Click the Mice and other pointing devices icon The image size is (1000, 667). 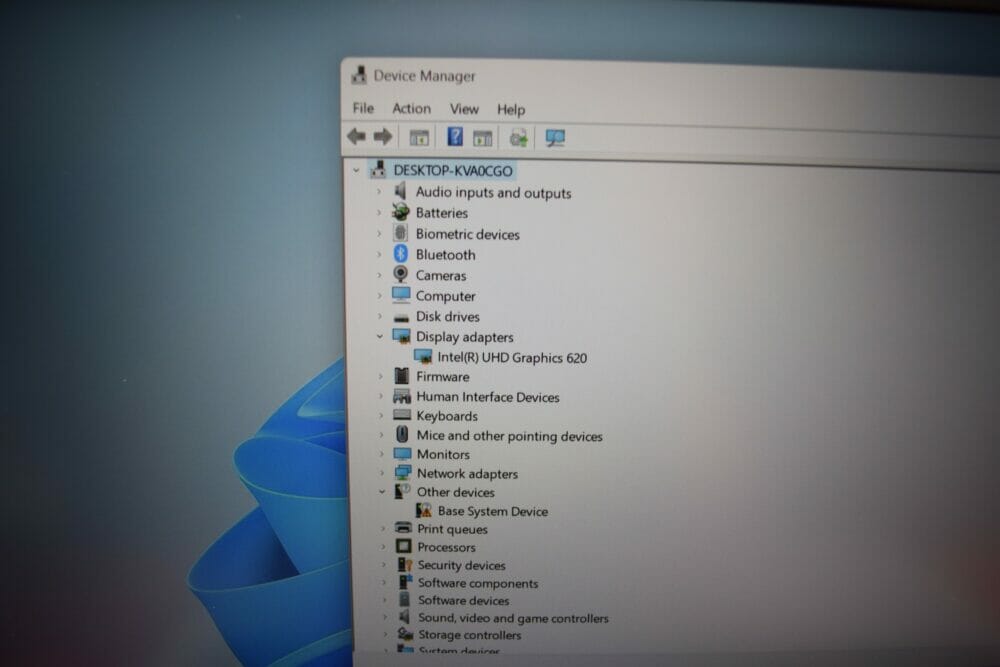click(402, 434)
